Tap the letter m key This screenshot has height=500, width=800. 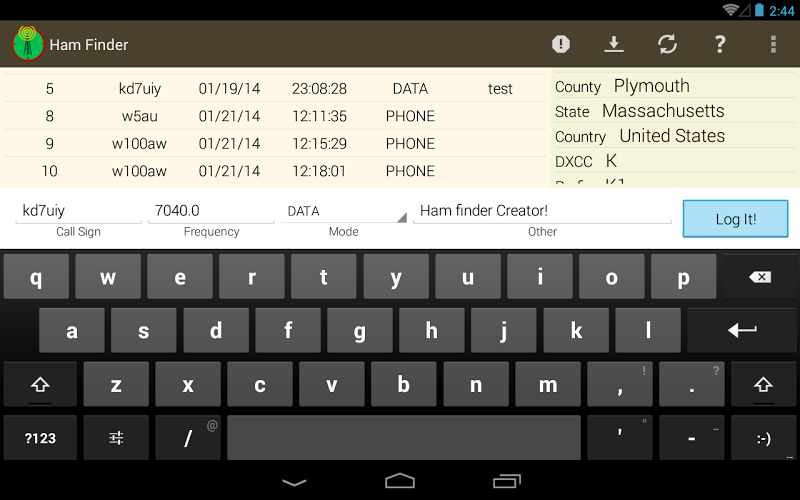[x=548, y=384]
